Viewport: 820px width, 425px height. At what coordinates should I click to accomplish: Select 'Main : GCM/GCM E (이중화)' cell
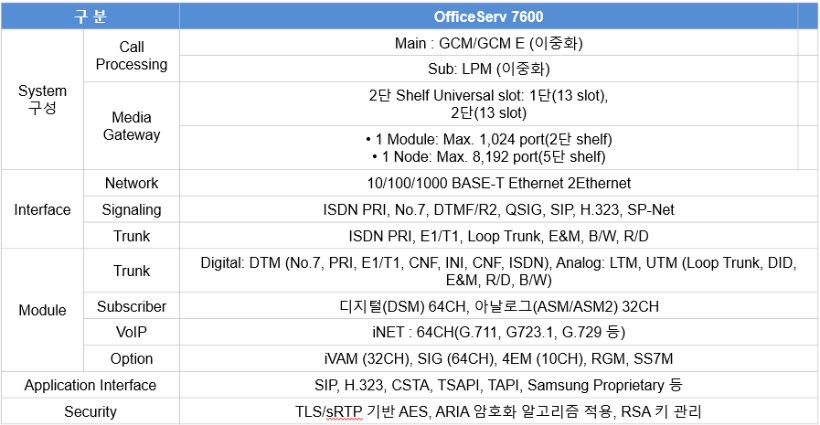click(488, 42)
